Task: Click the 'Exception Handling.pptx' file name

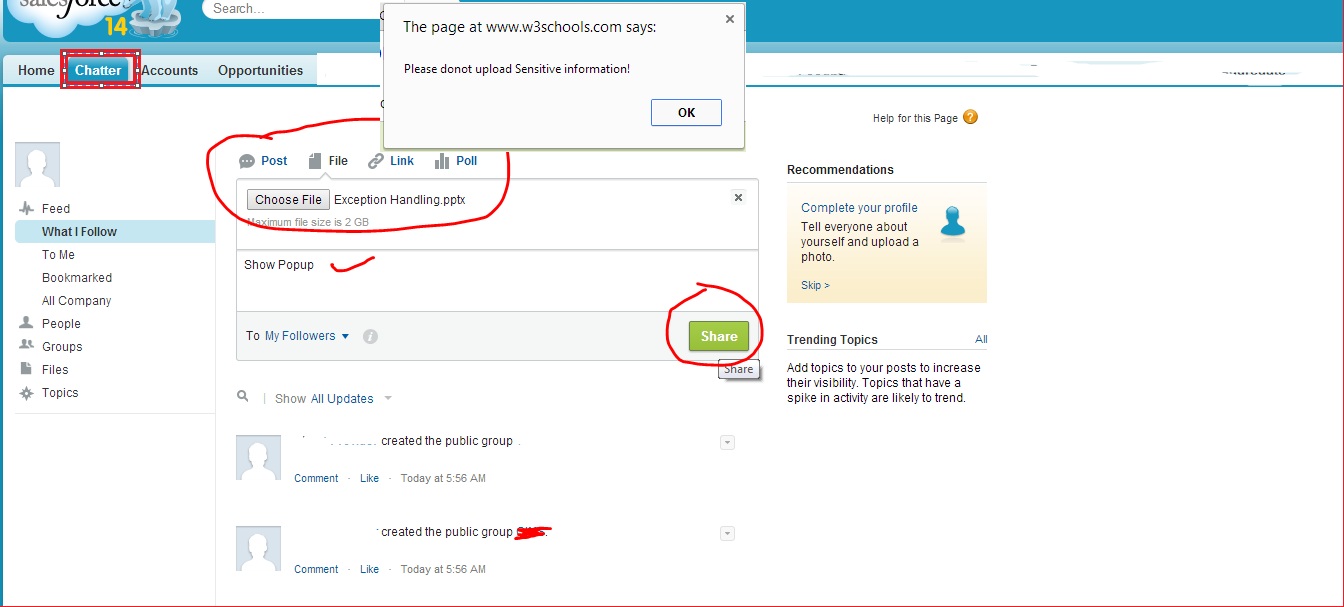Action: coord(400,200)
